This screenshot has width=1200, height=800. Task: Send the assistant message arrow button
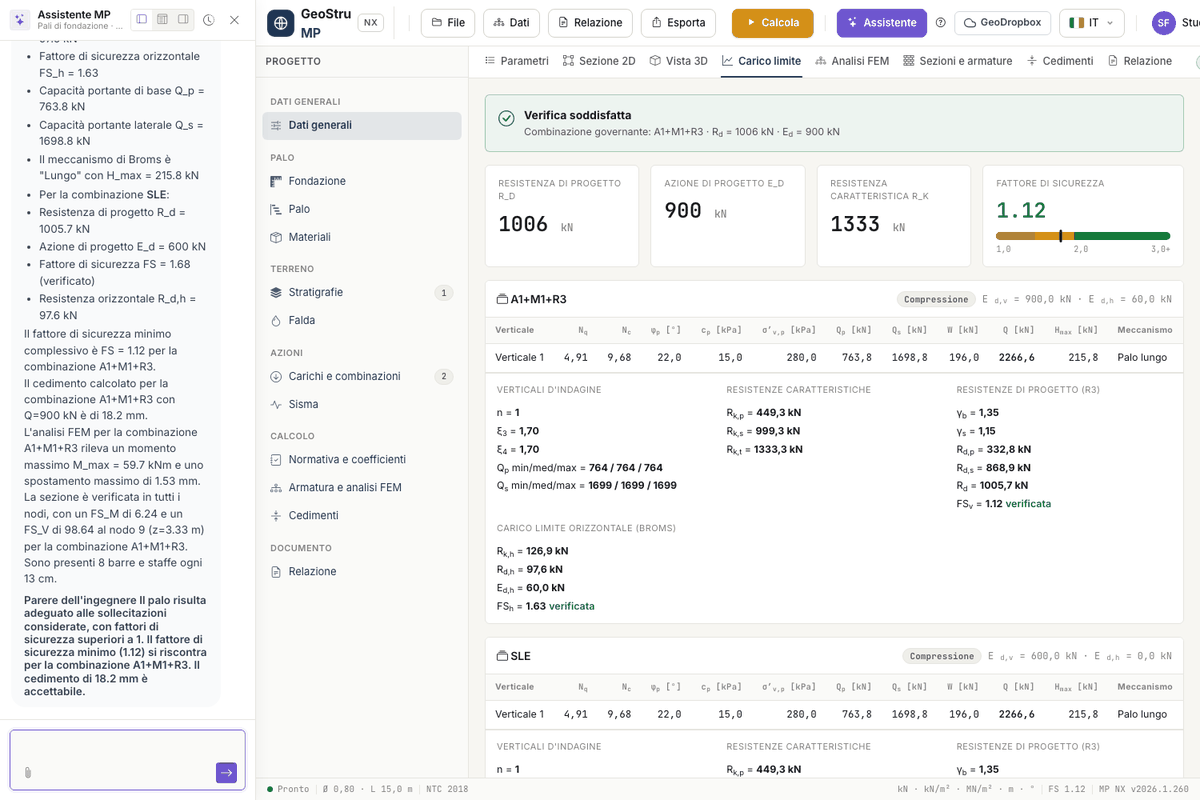[226, 772]
